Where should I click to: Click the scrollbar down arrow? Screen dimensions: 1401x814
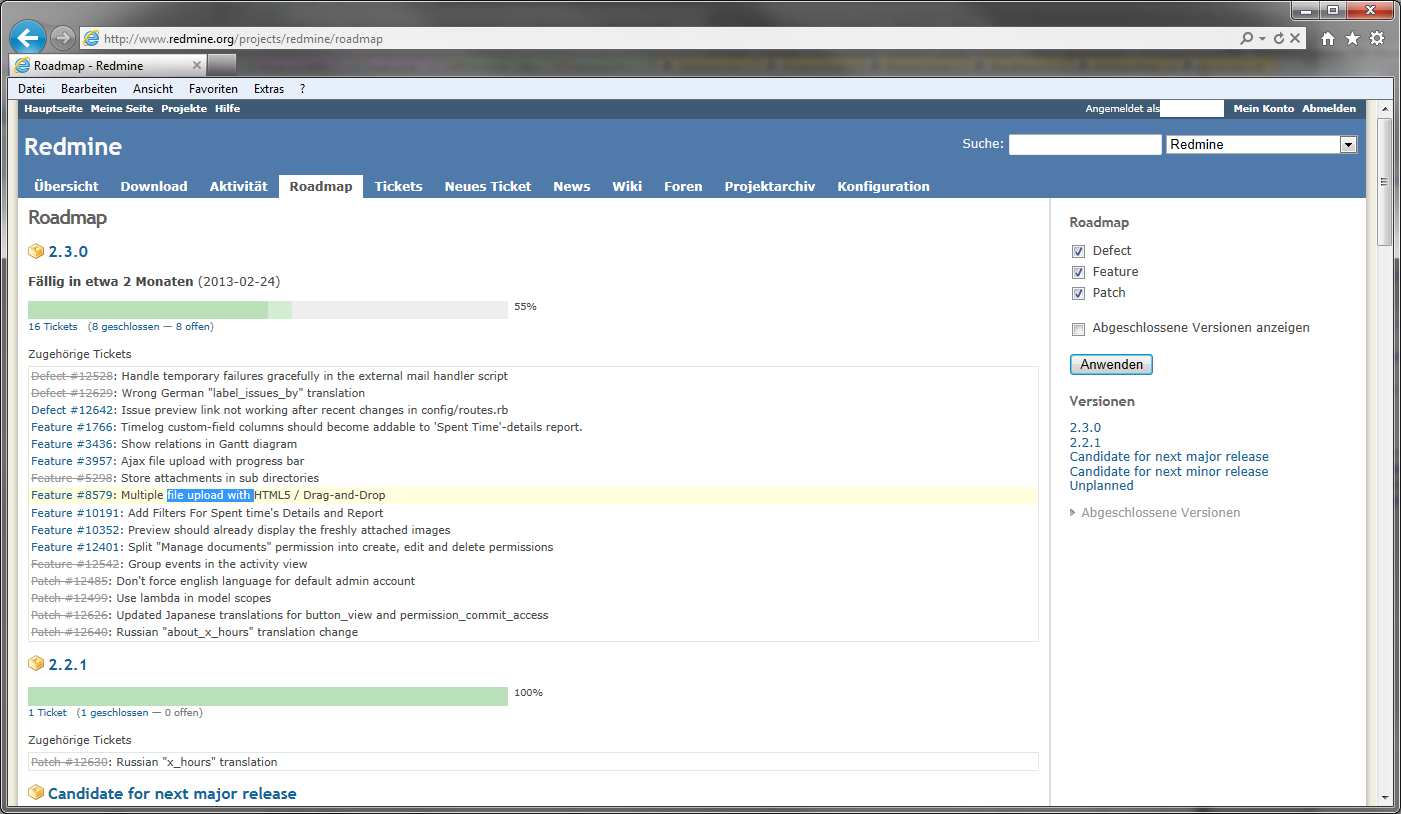1384,797
